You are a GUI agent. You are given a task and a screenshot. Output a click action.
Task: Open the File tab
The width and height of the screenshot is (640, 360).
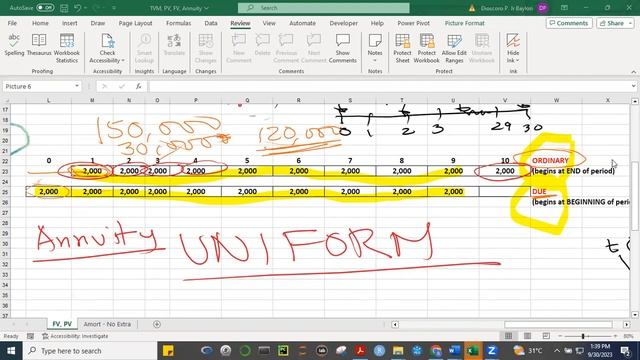tap(12, 23)
